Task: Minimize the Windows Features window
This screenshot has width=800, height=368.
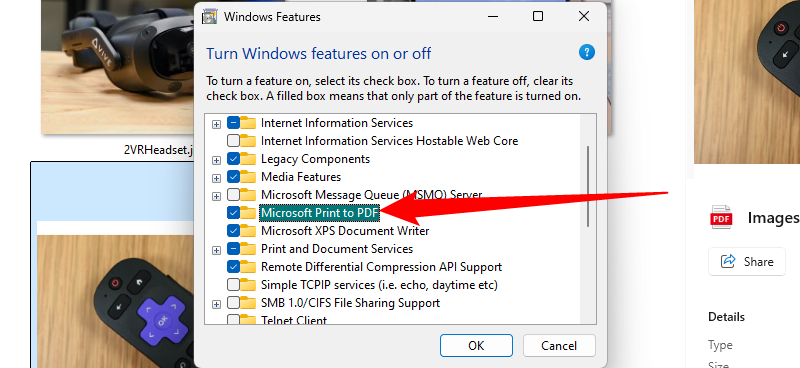Action: click(x=492, y=16)
